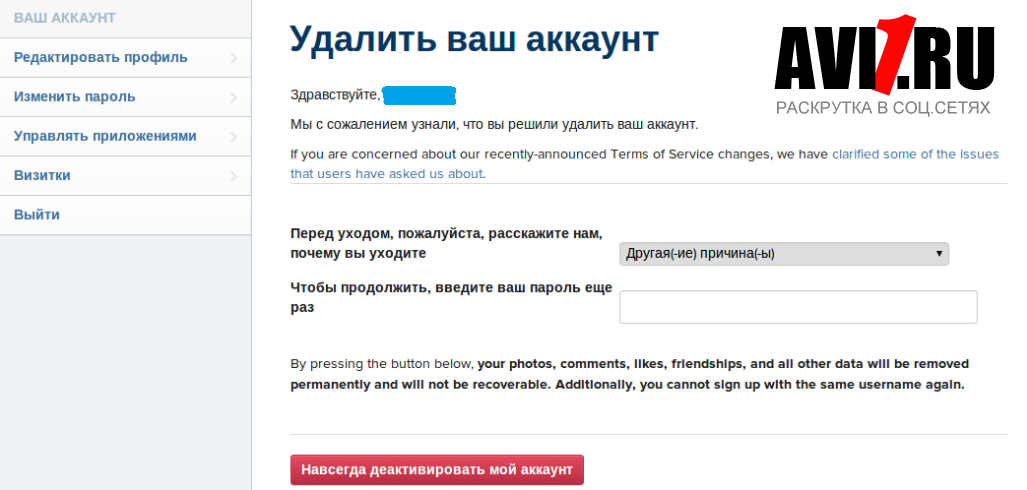Open the Изменить пароль menu item
Viewport: 1027px width, 490px height.
(125, 97)
